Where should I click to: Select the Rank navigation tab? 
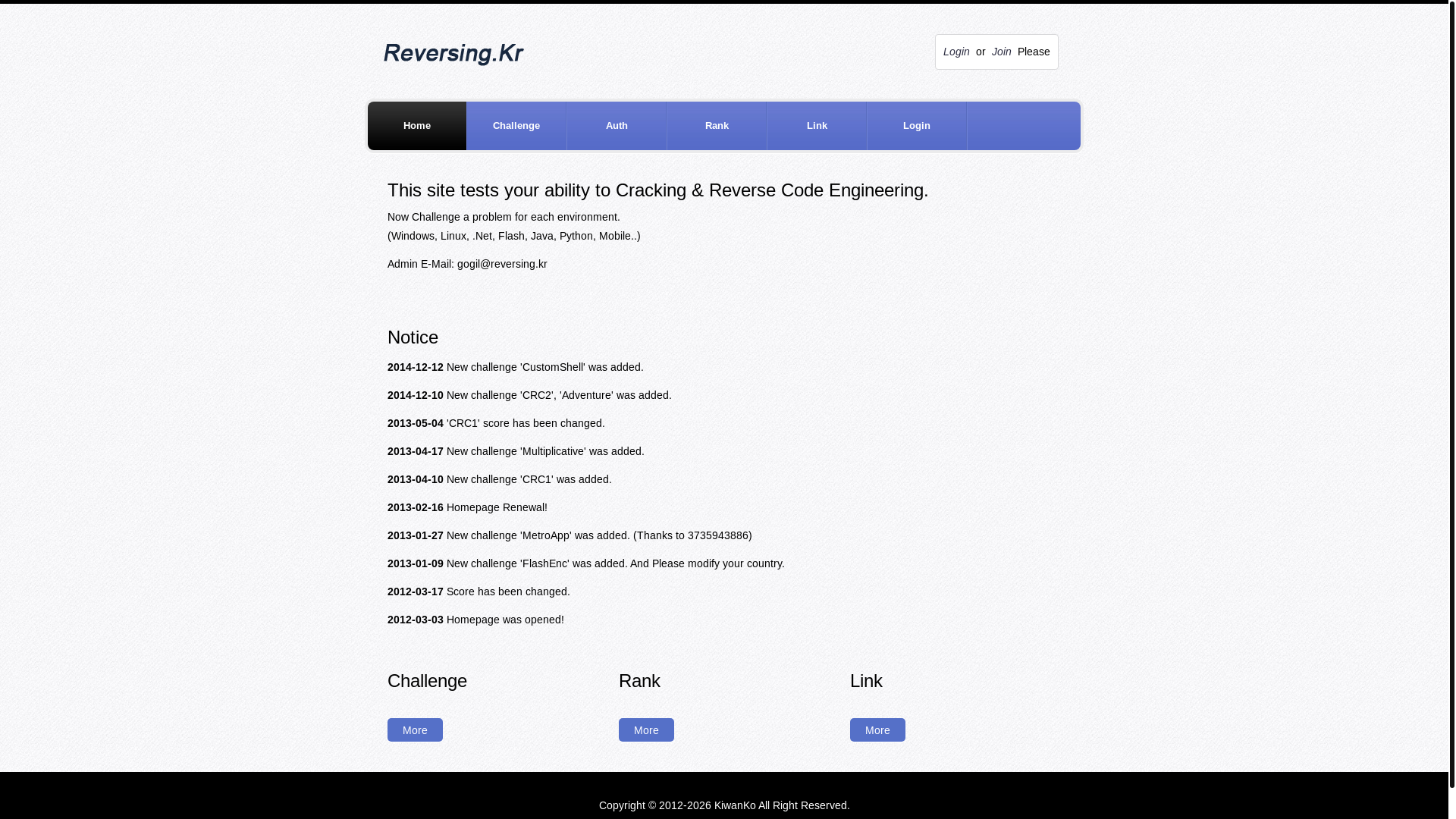pyautogui.click(x=717, y=126)
